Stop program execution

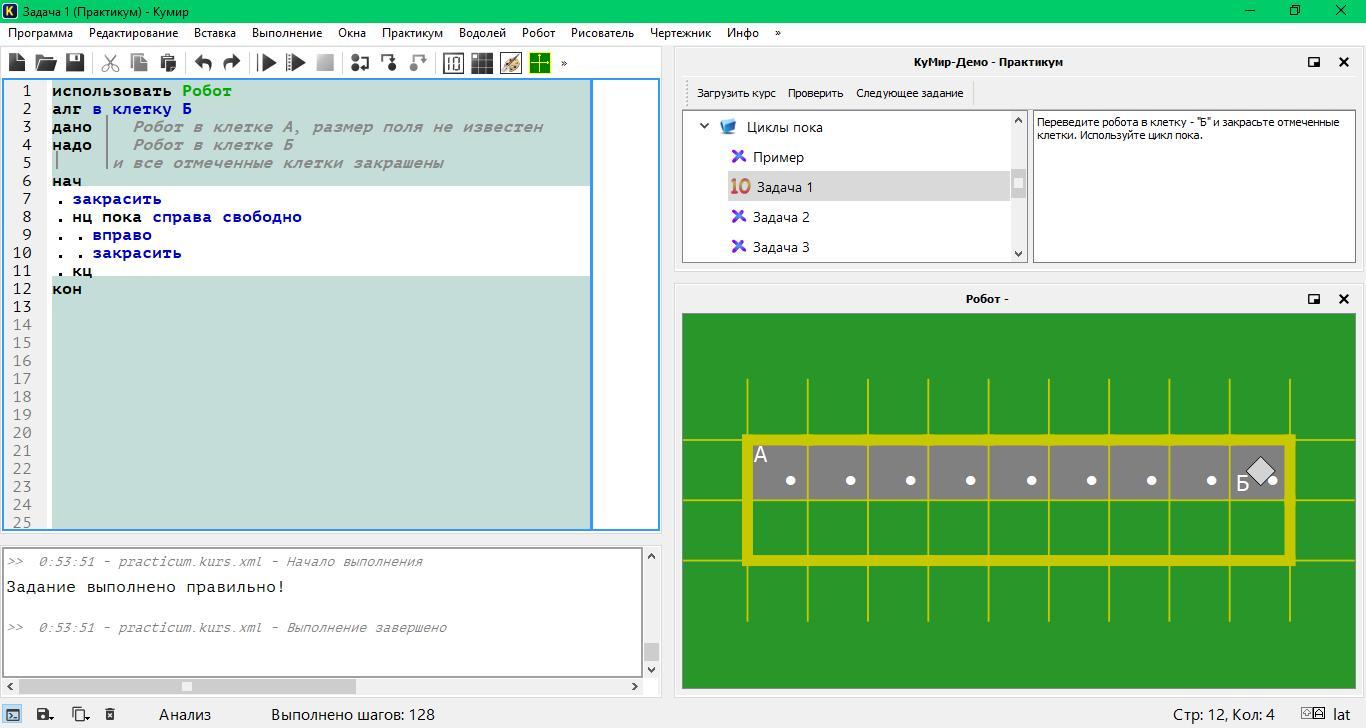click(x=325, y=63)
